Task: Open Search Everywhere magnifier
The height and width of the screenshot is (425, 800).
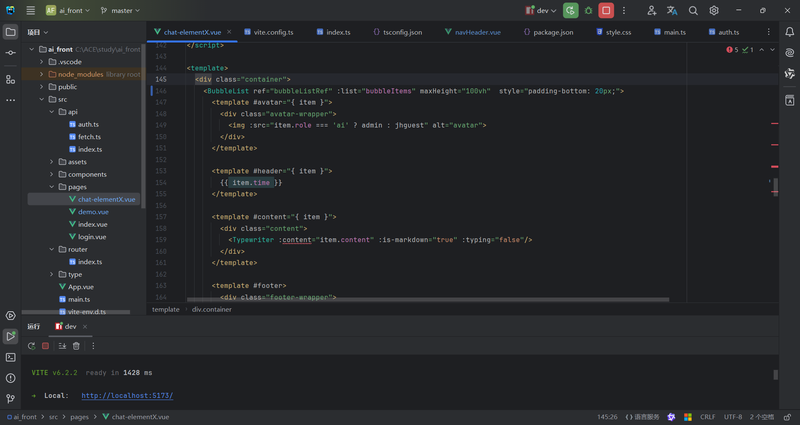Action: coord(693,10)
